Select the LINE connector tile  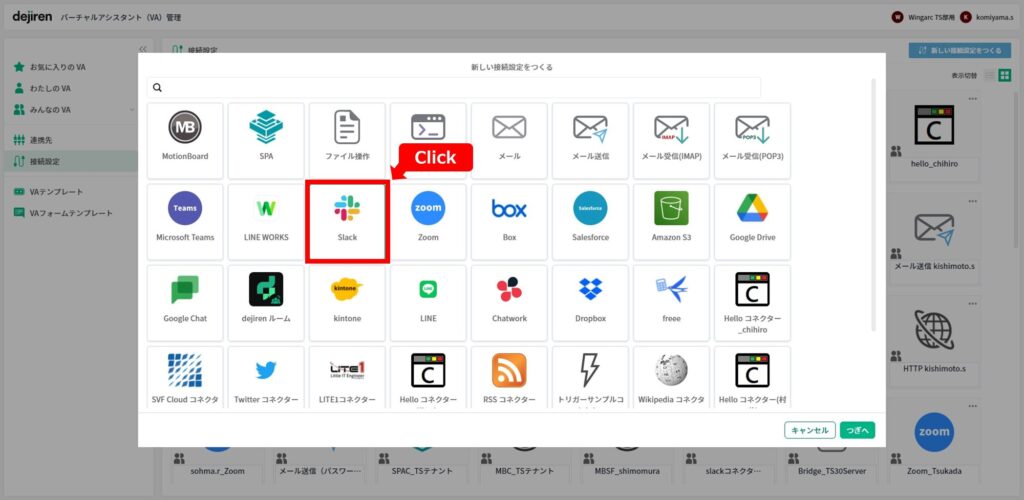pyautogui.click(x=428, y=303)
